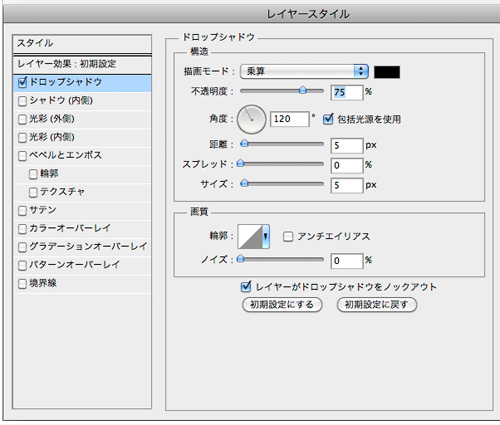Enable the カラーオーバーレイ checkbox

tap(22, 229)
